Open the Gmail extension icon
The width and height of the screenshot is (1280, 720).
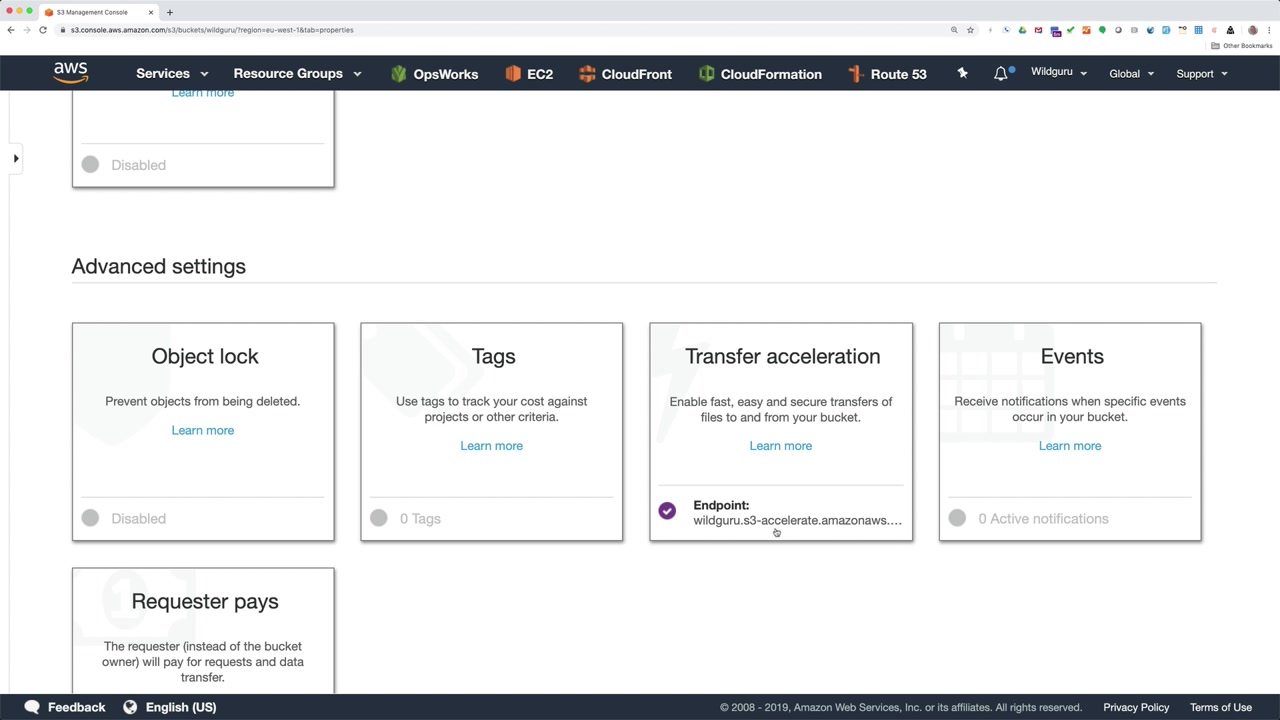[x=1038, y=30]
